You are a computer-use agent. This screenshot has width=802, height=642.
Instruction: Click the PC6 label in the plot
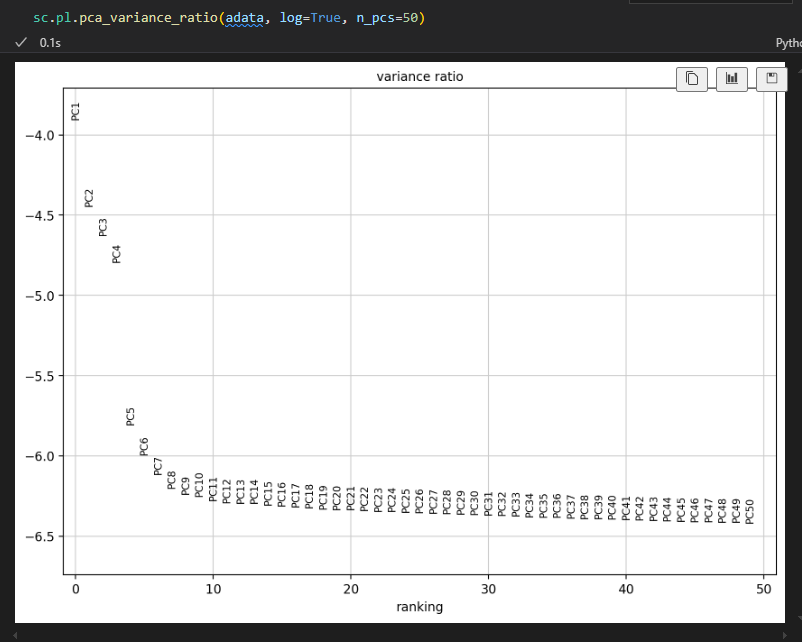tap(144, 447)
